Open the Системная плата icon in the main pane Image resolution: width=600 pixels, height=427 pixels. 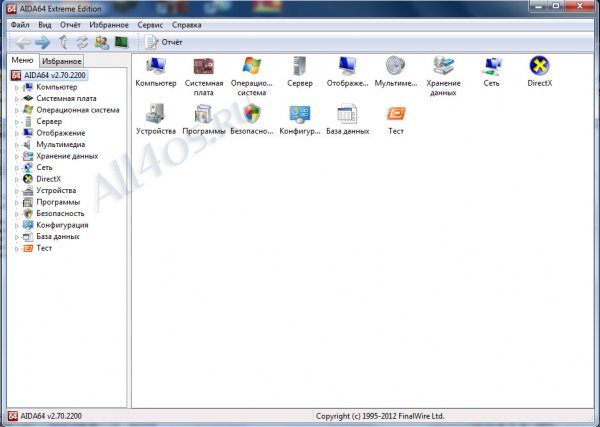point(204,77)
